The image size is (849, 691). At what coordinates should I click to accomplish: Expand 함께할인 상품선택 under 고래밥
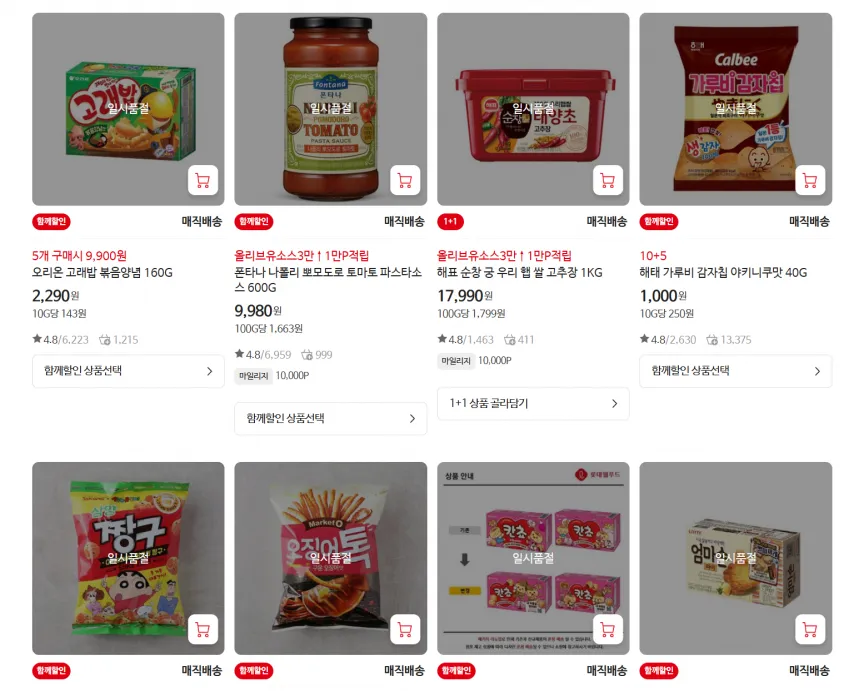(128, 371)
